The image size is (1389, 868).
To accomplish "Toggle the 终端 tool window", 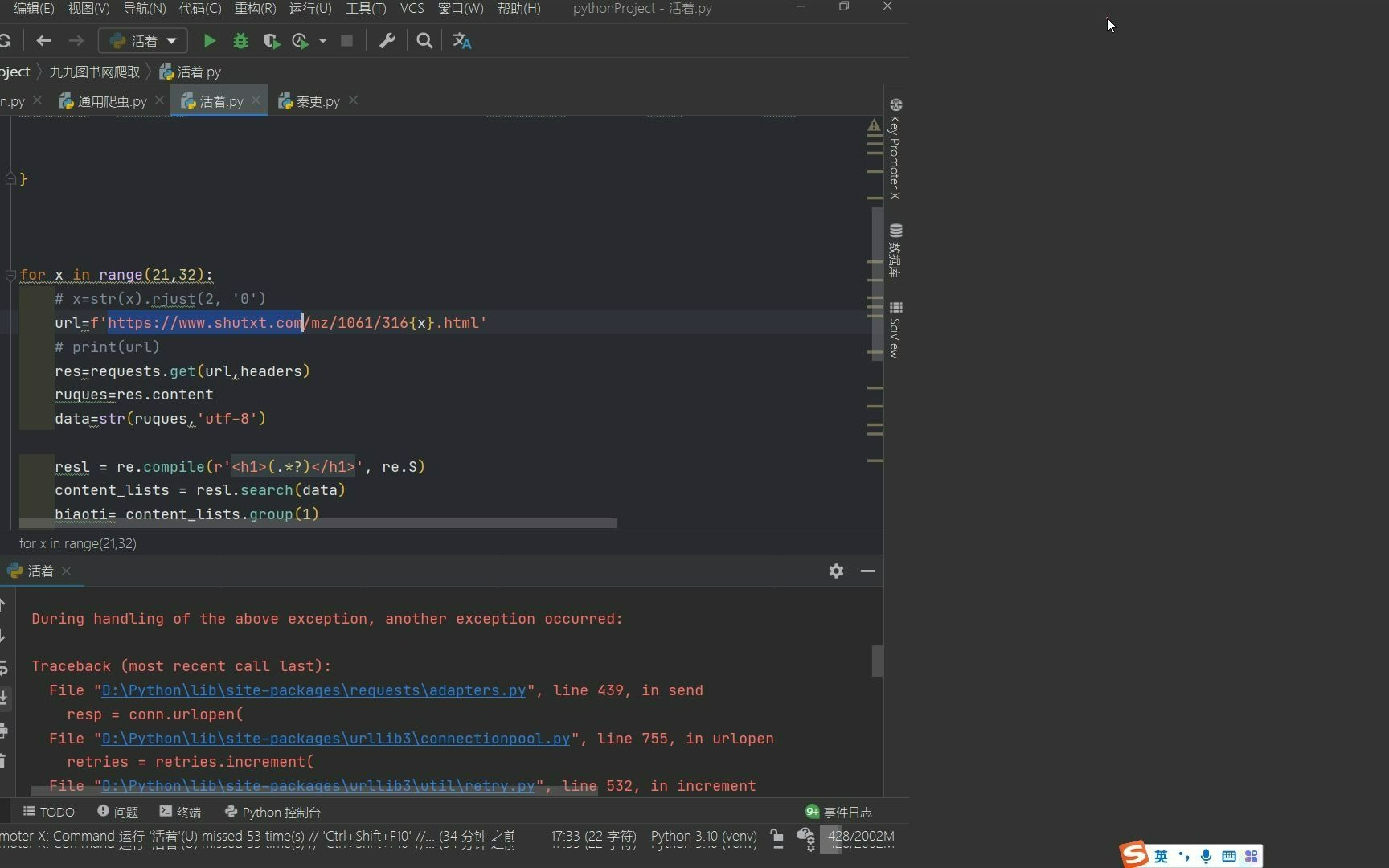I will tap(179, 812).
